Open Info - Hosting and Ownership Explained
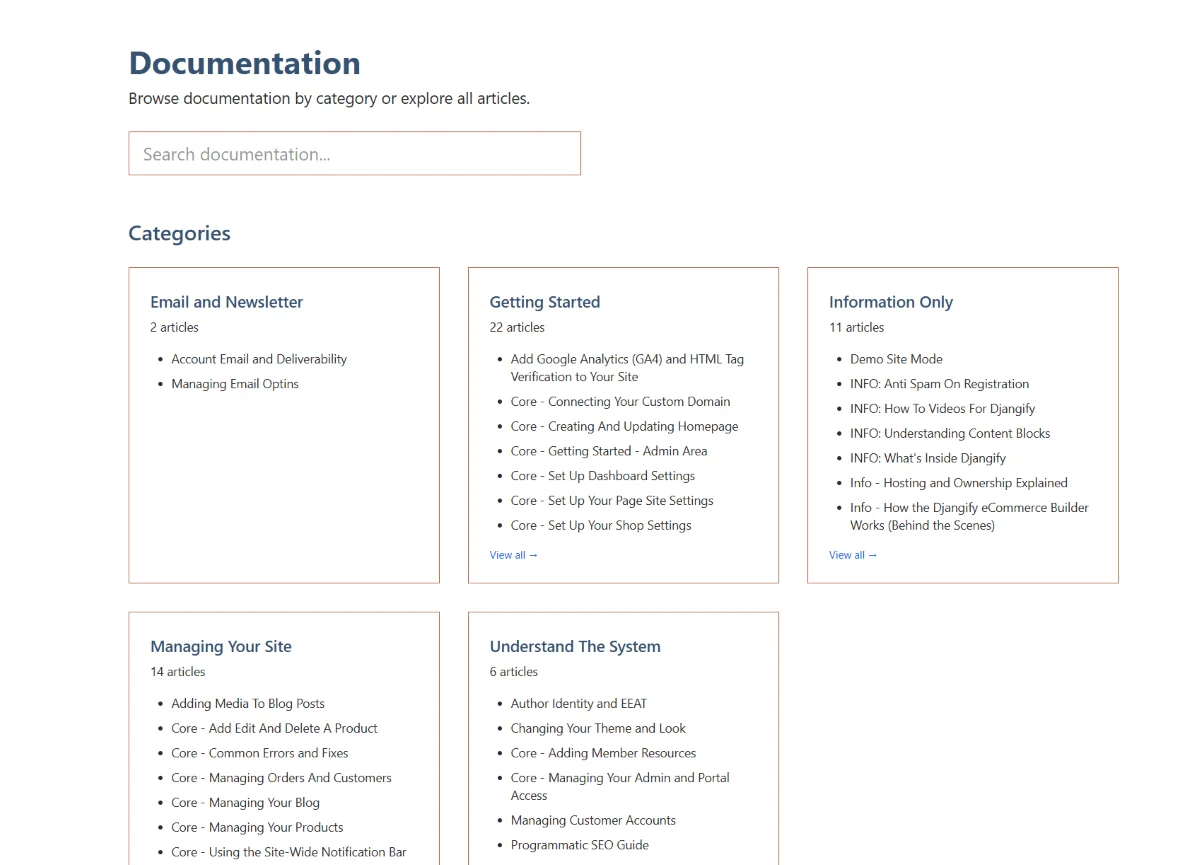Viewport: 1200px width, 865px height. tap(959, 483)
